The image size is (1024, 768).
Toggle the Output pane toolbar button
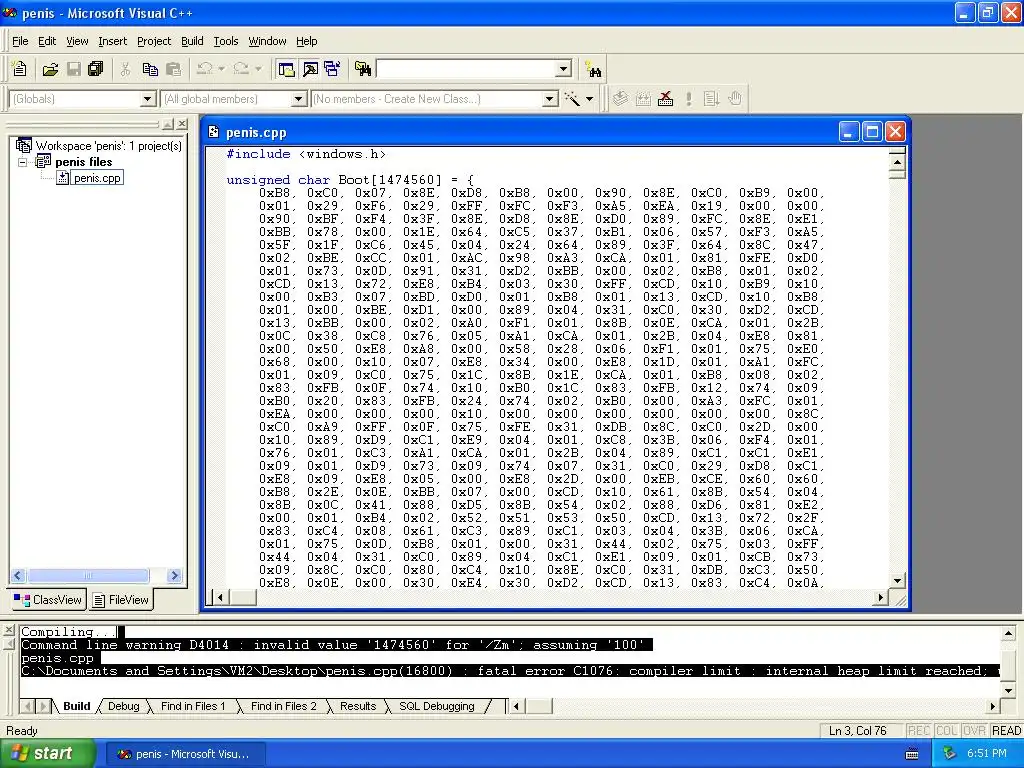[x=310, y=69]
